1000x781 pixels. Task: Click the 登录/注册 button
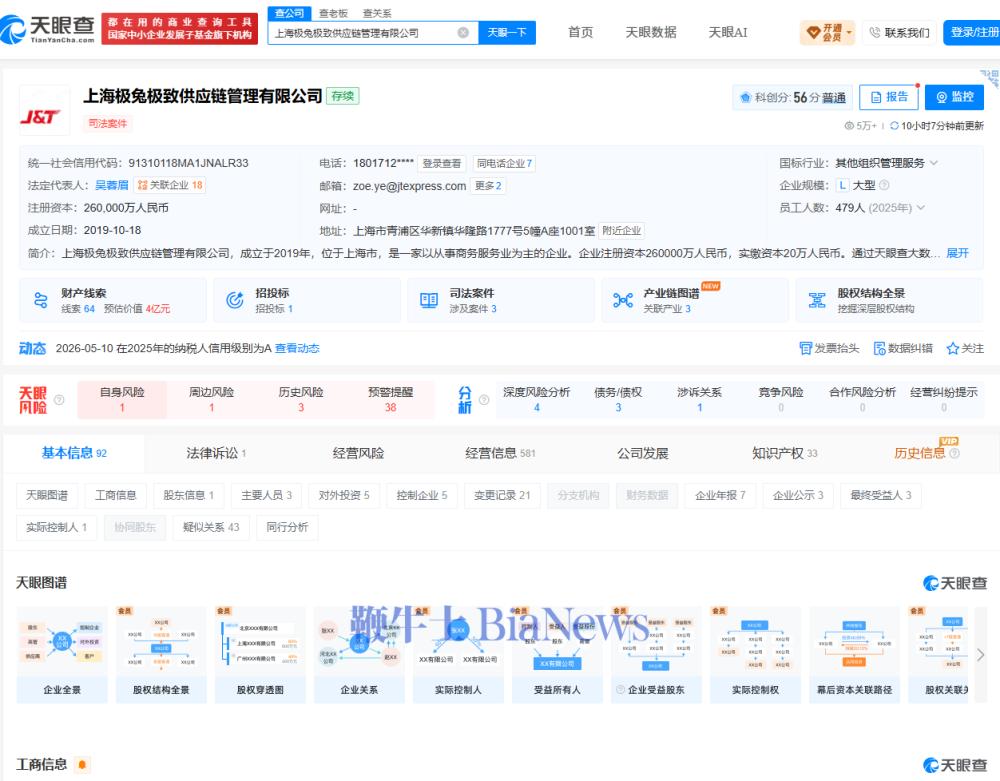pos(973,33)
